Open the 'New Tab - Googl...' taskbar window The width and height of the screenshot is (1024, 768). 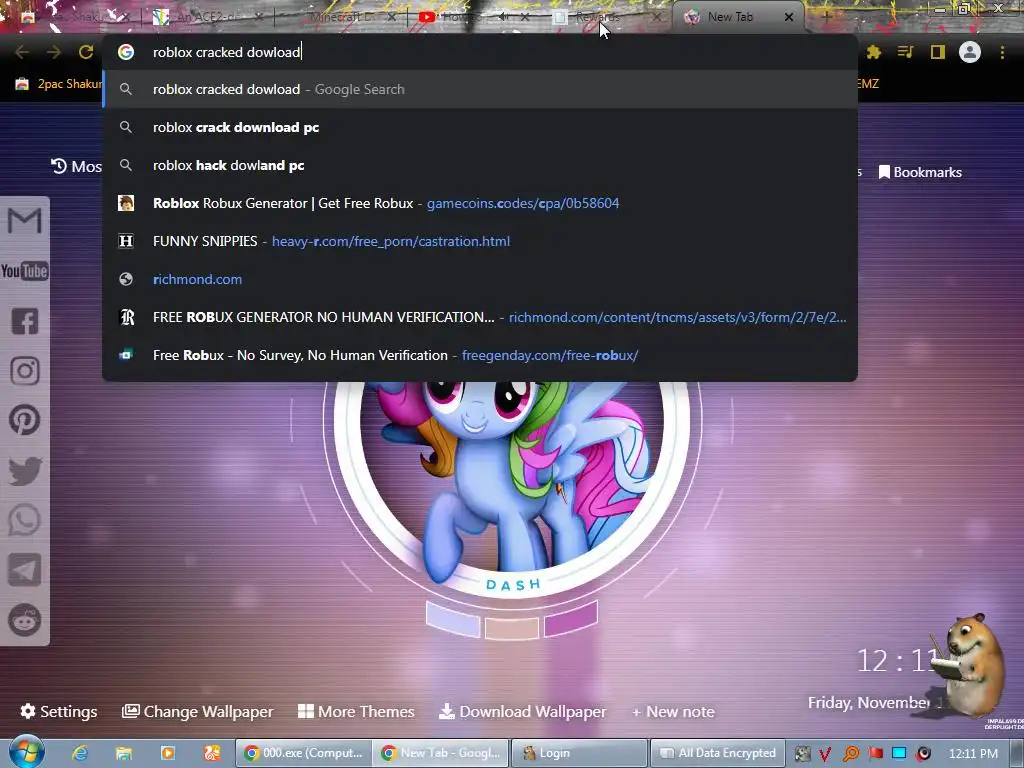point(441,753)
